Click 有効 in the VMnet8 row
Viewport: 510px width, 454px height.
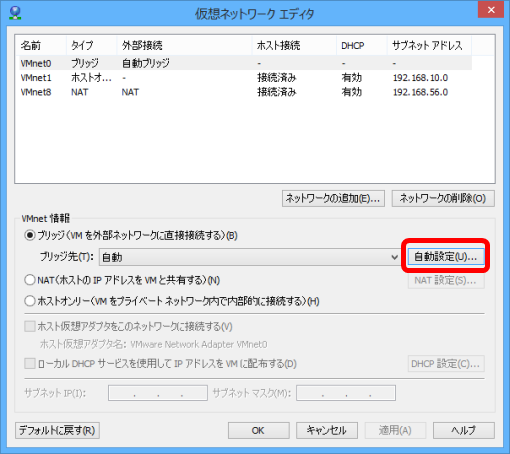pyautogui.click(x=352, y=92)
